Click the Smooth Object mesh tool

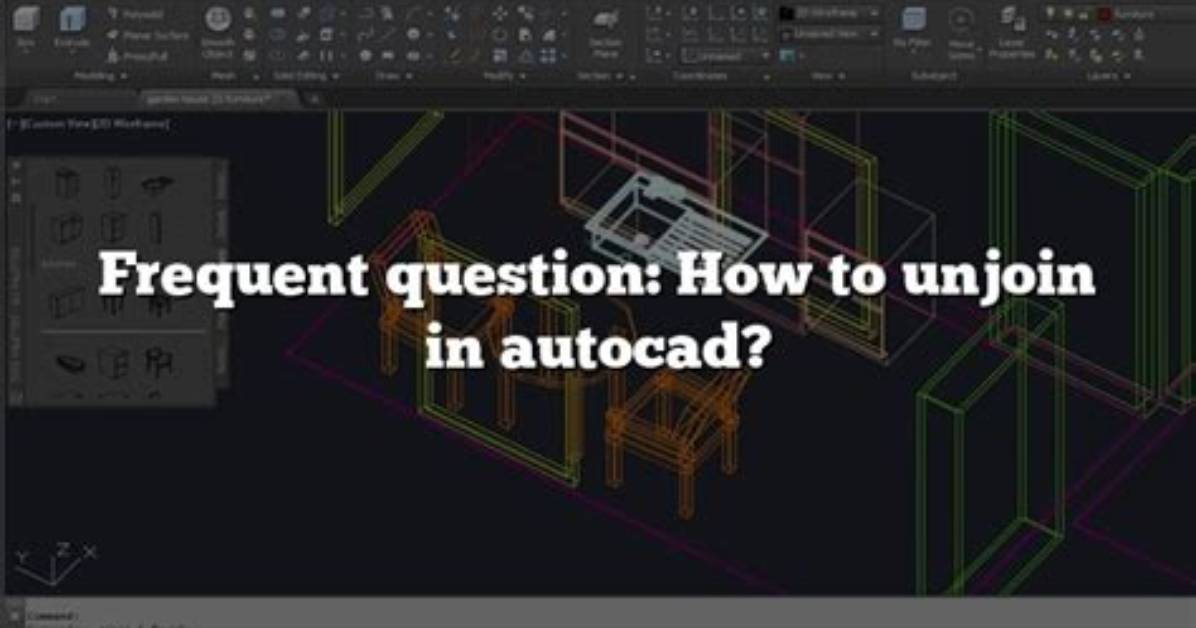tap(218, 33)
